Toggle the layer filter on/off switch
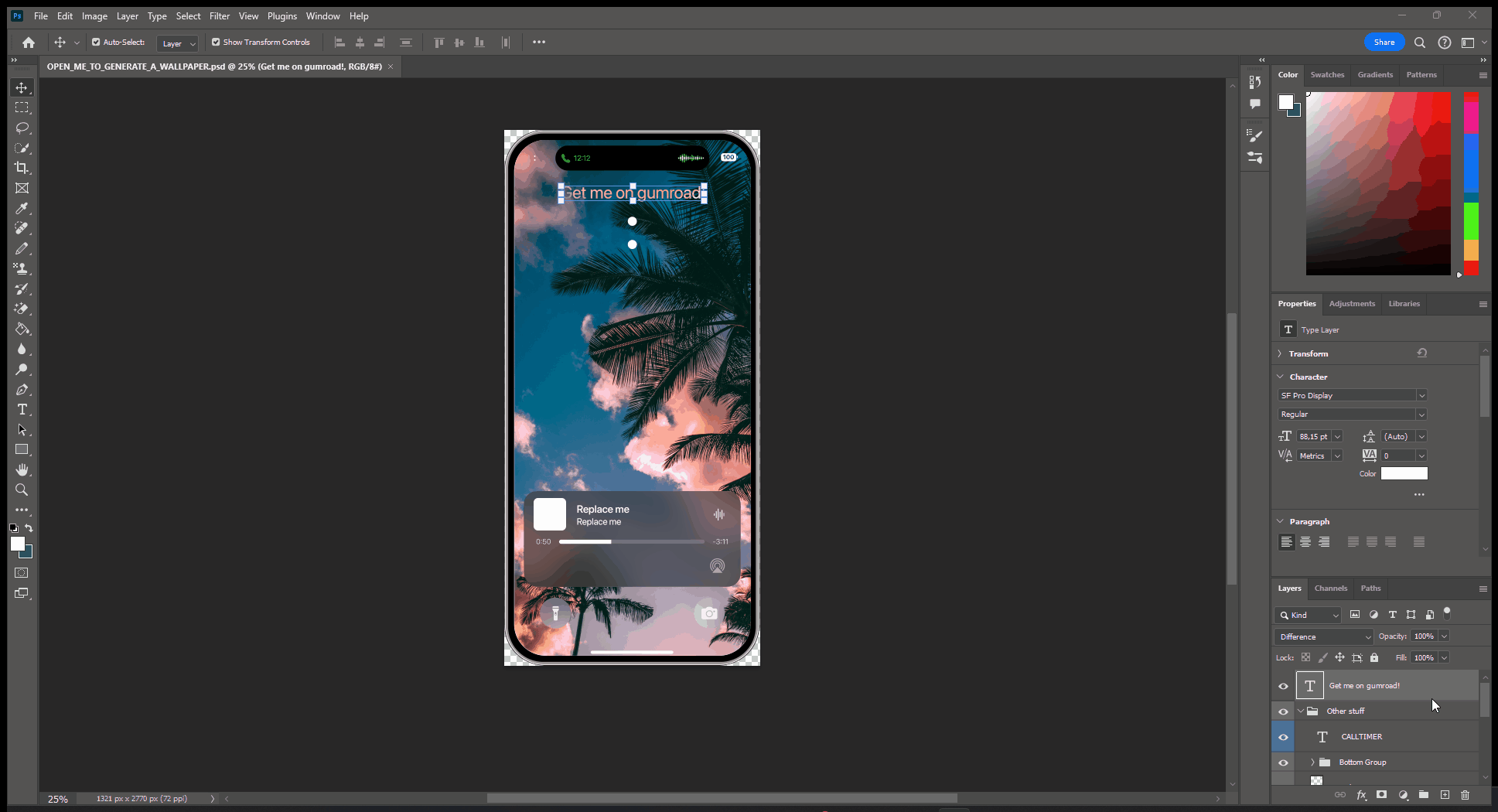 click(1447, 614)
